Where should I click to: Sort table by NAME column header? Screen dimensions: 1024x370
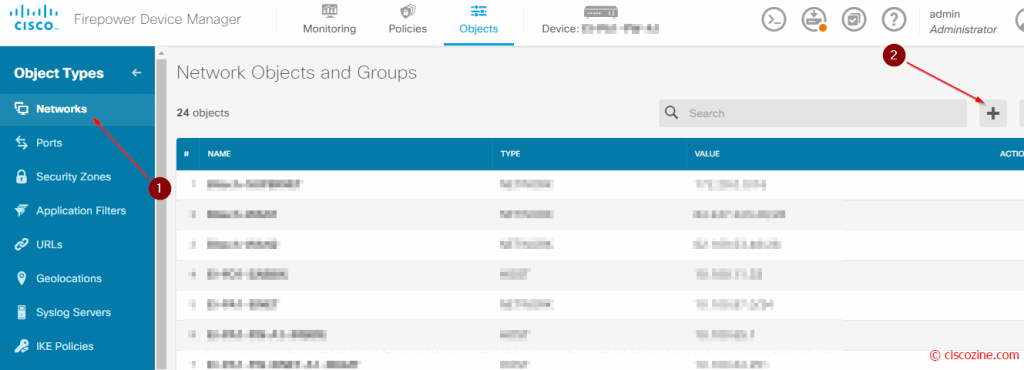[219, 154]
